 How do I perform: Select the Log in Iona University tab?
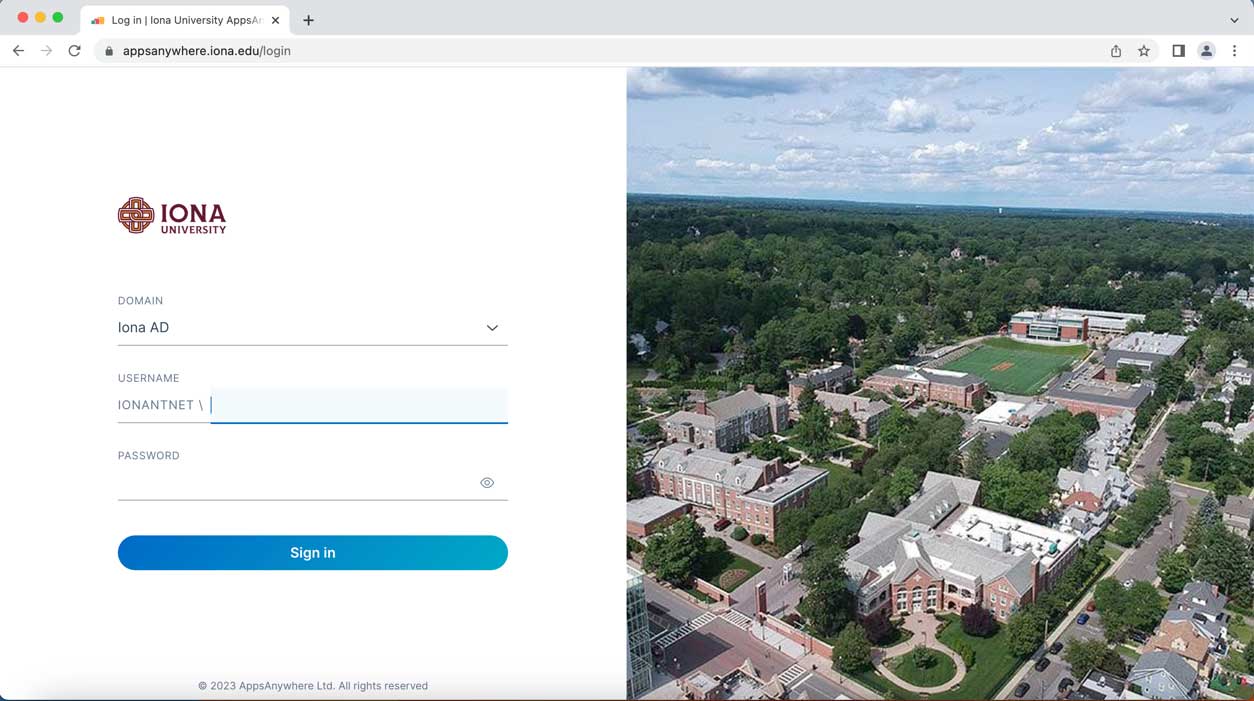click(x=185, y=20)
